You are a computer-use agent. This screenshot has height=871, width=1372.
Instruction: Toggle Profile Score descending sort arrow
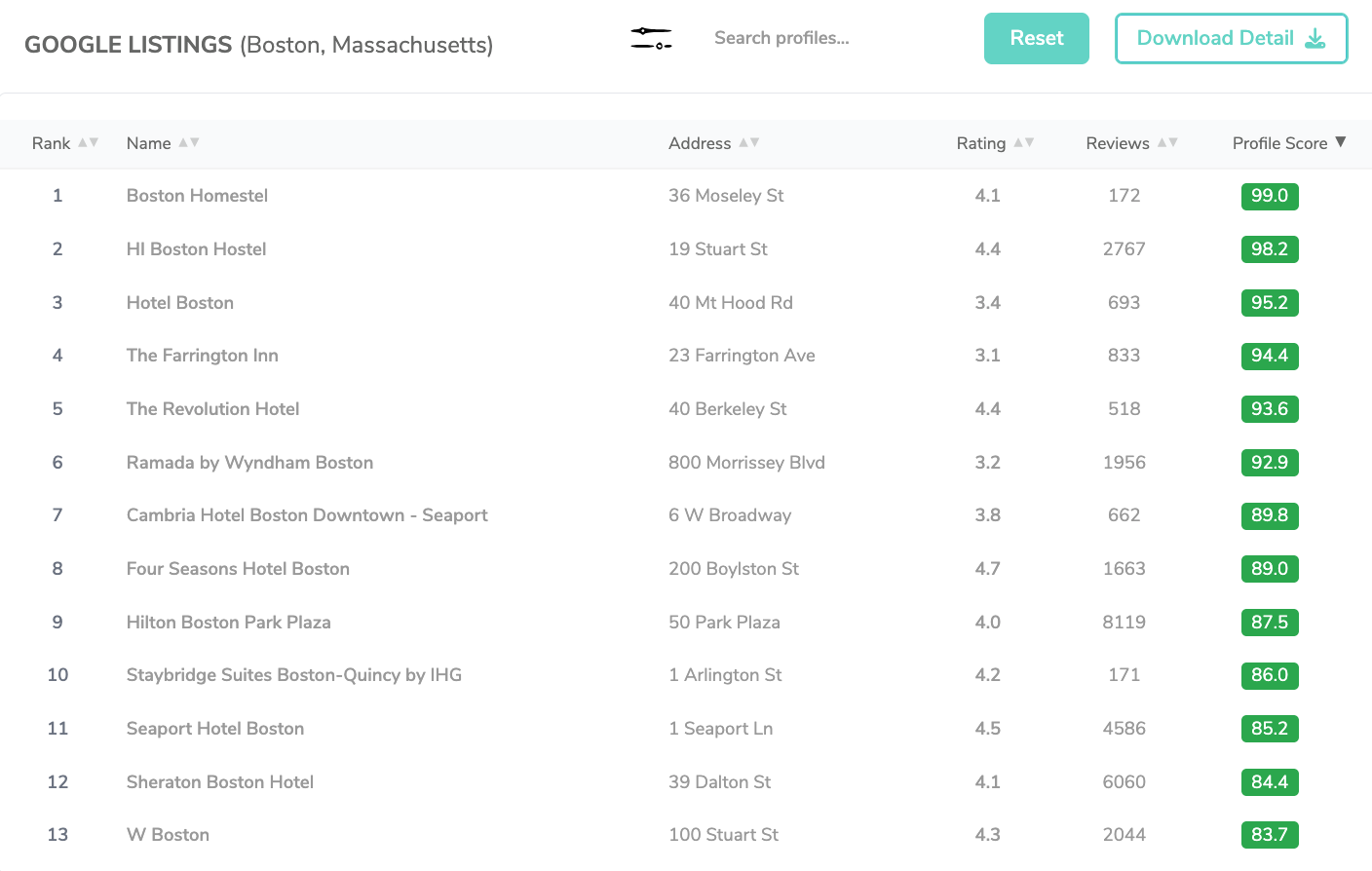pos(1341,142)
